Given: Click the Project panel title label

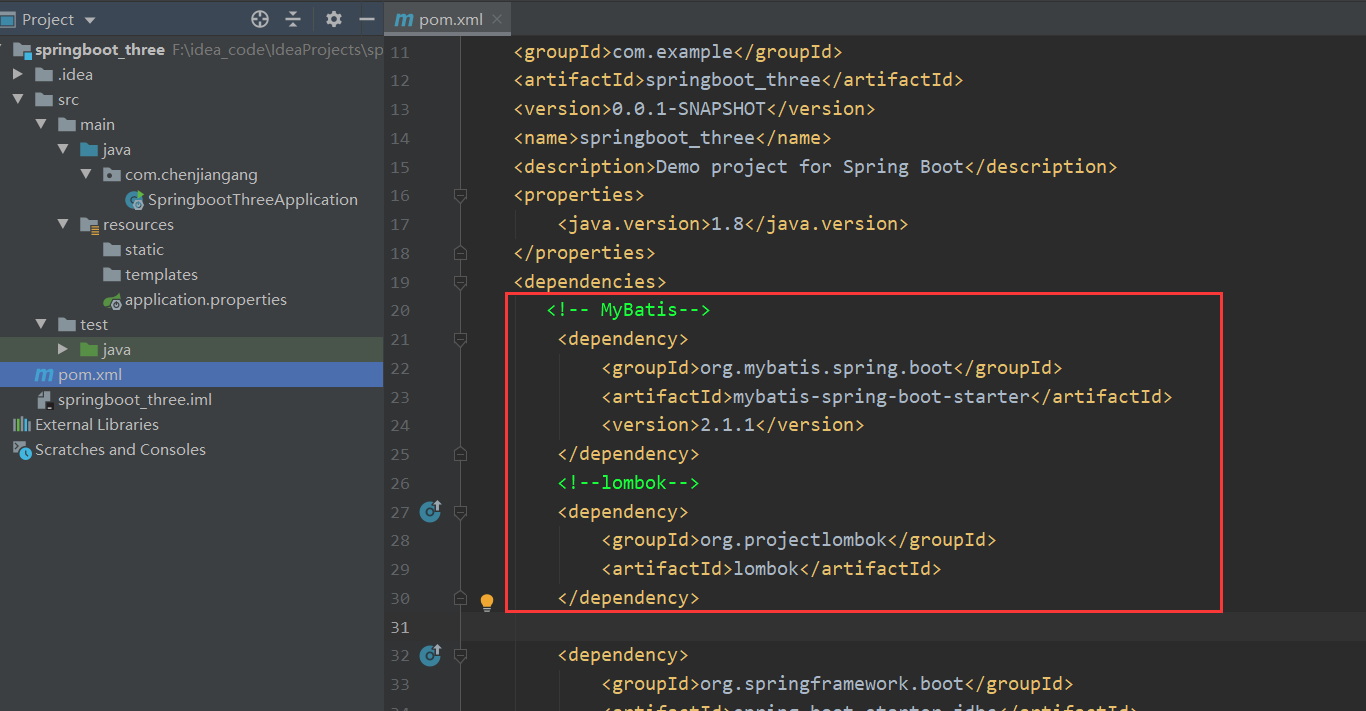Looking at the screenshot, I should [48, 20].
